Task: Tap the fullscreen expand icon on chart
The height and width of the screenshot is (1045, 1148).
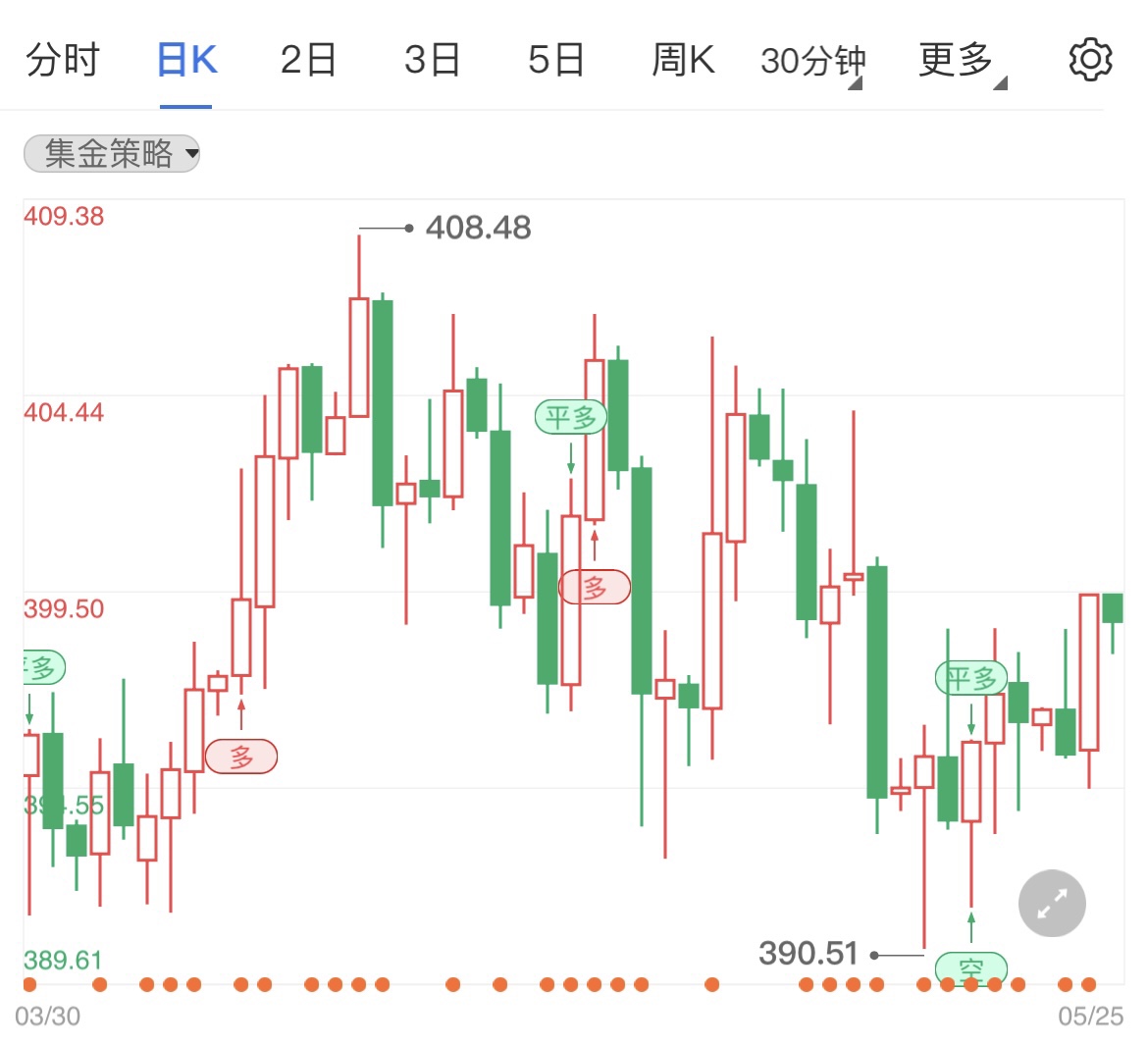Action: (x=1051, y=903)
